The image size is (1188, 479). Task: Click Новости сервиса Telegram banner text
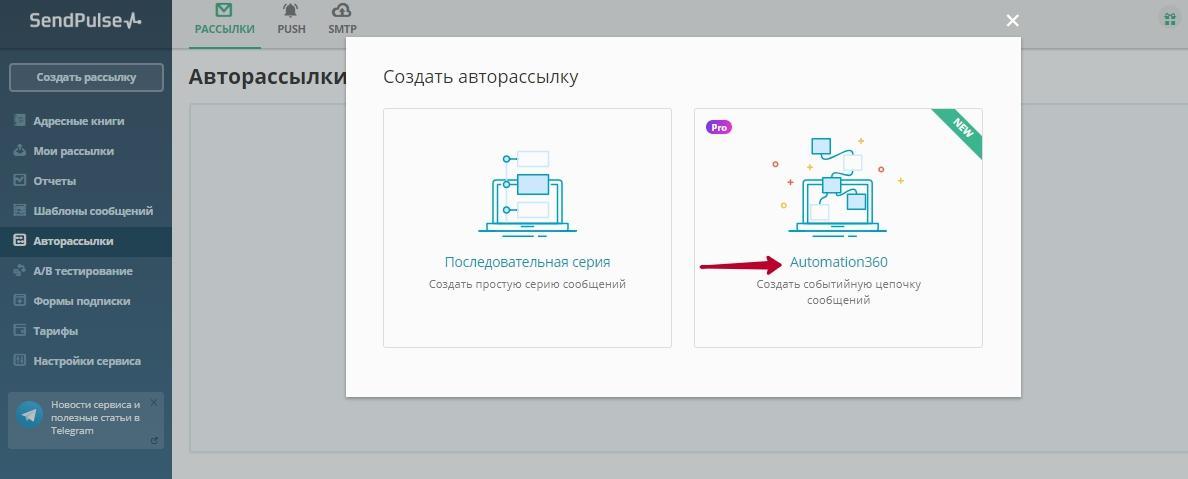coord(95,418)
